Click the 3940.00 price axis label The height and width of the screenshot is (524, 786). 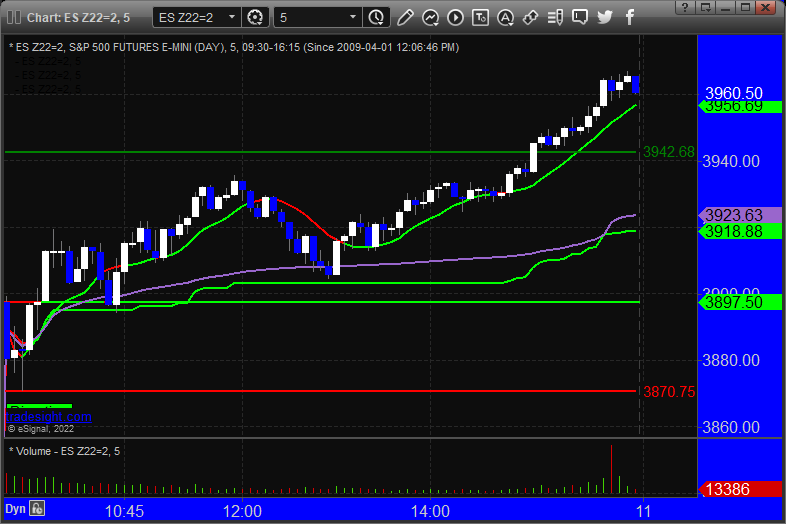[731, 161]
